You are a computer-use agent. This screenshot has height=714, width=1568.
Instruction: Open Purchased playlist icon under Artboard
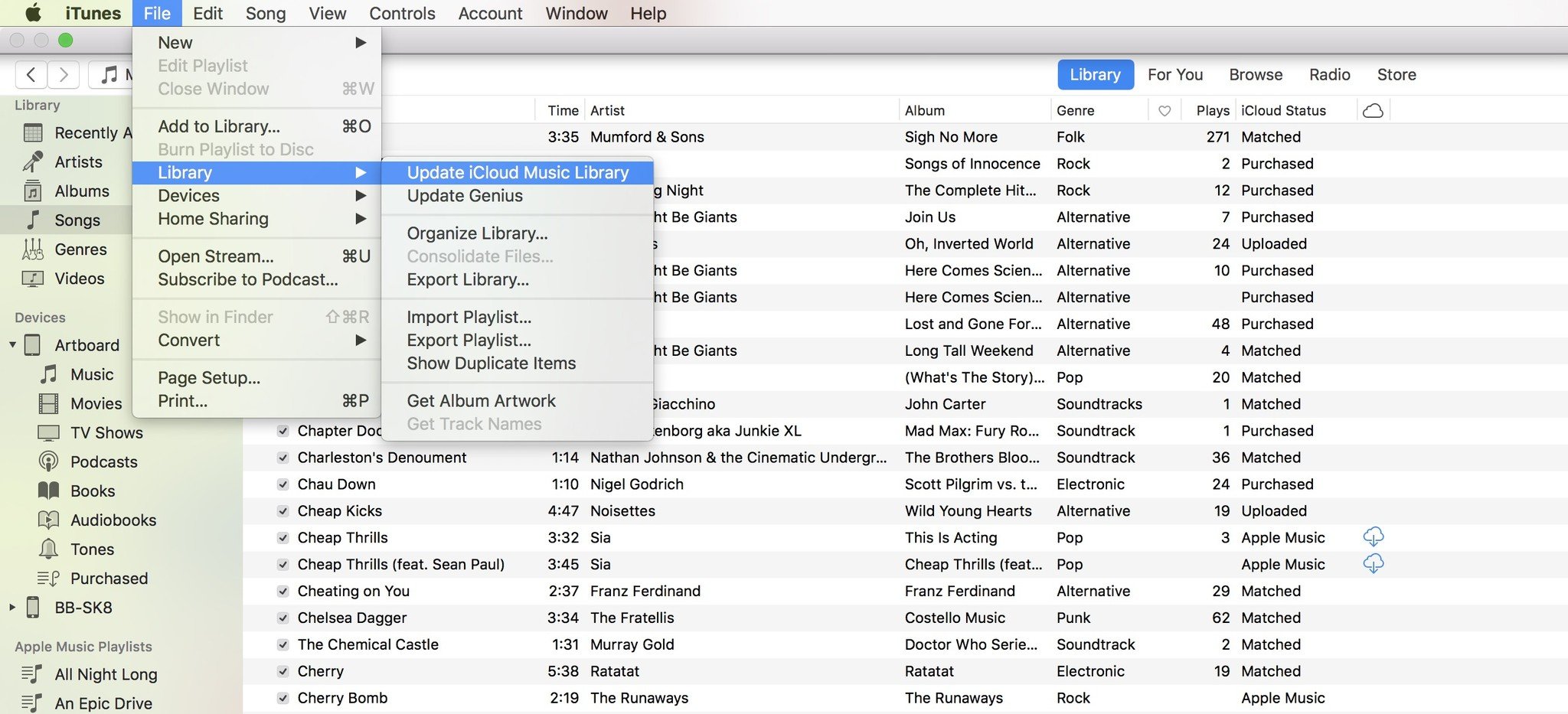coord(49,578)
